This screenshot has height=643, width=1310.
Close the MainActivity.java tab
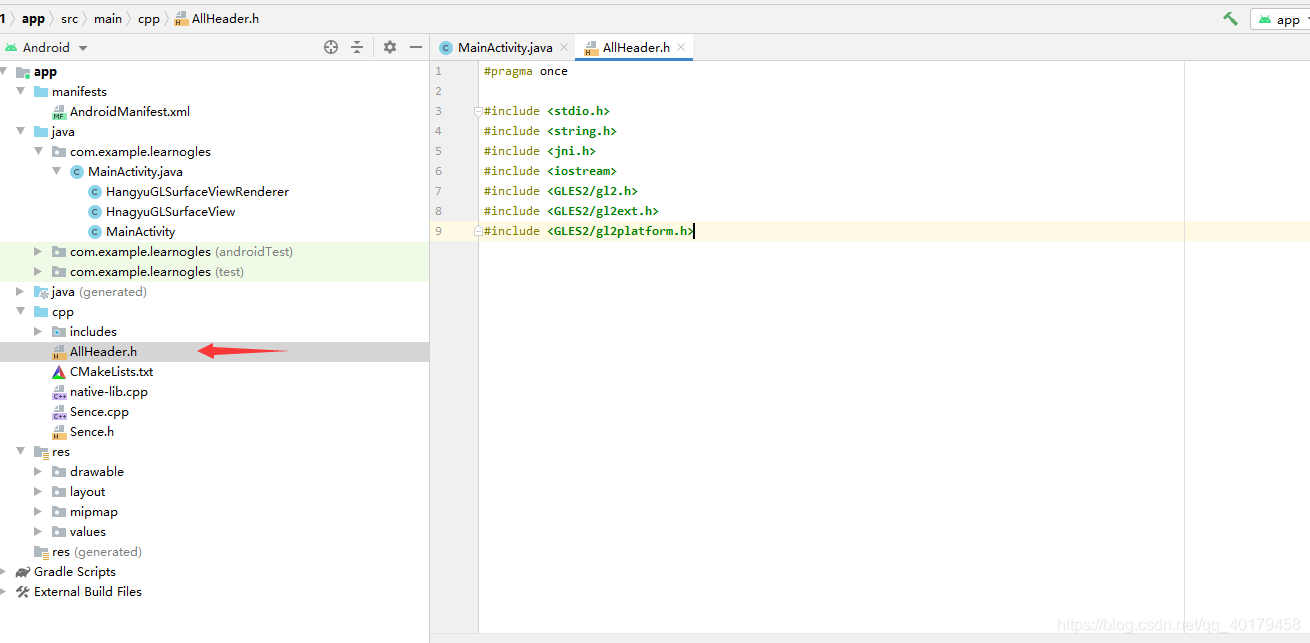(x=564, y=47)
